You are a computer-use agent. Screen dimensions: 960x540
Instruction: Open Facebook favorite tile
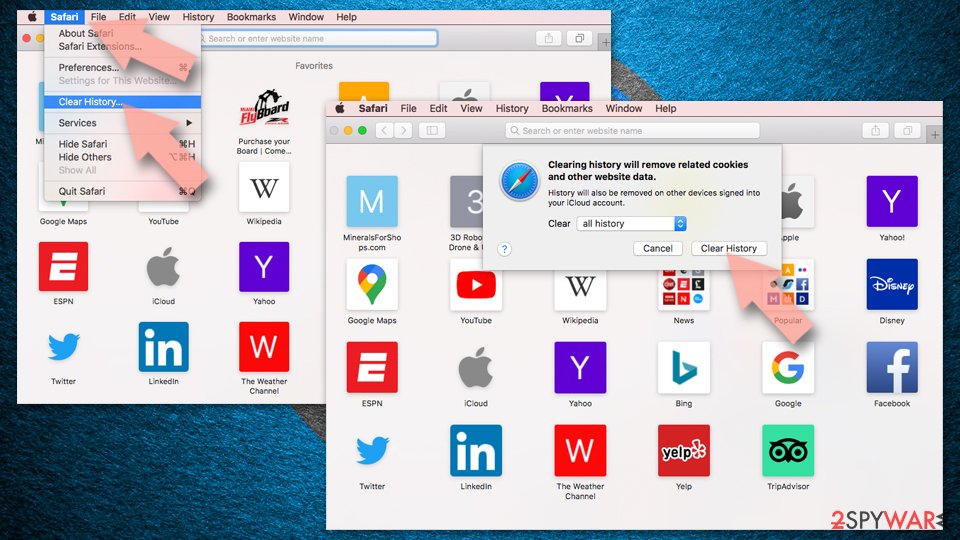point(892,367)
